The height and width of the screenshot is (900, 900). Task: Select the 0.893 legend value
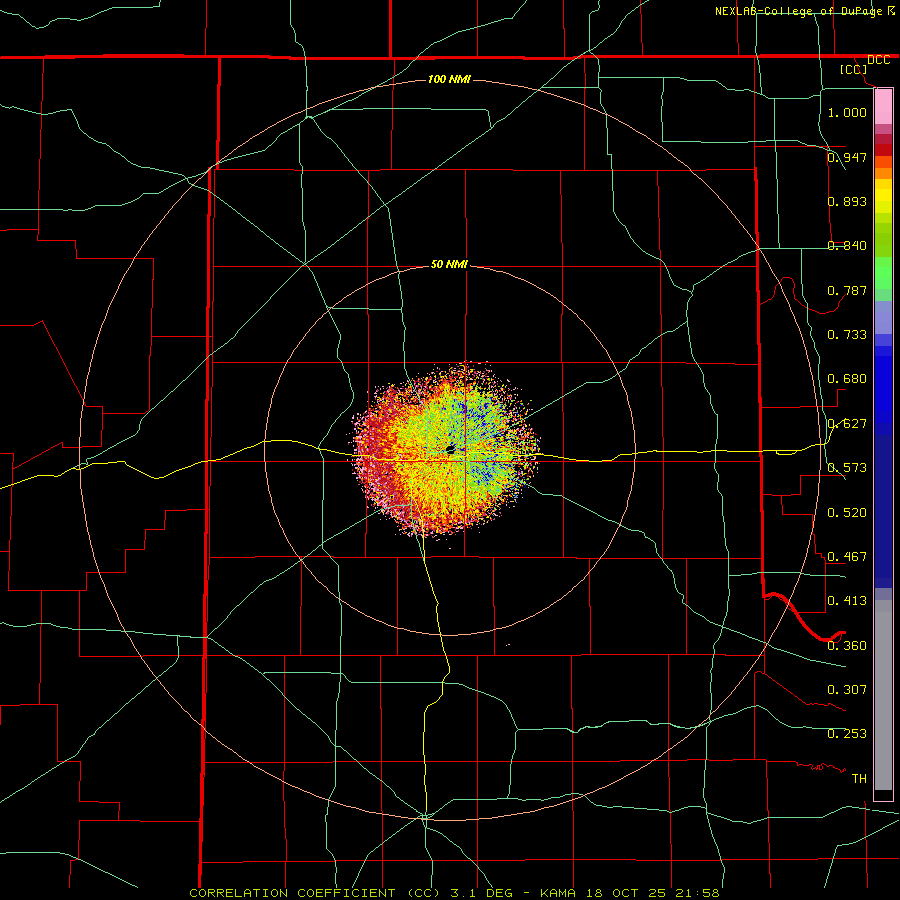pyautogui.click(x=847, y=201)
